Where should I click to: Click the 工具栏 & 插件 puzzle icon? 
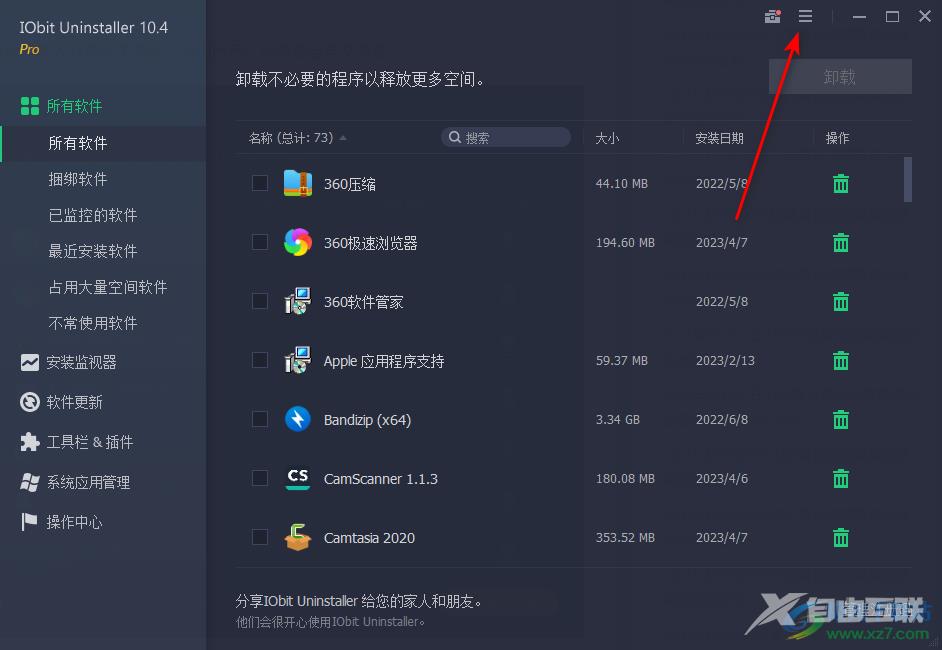click(x=29, y=442)
